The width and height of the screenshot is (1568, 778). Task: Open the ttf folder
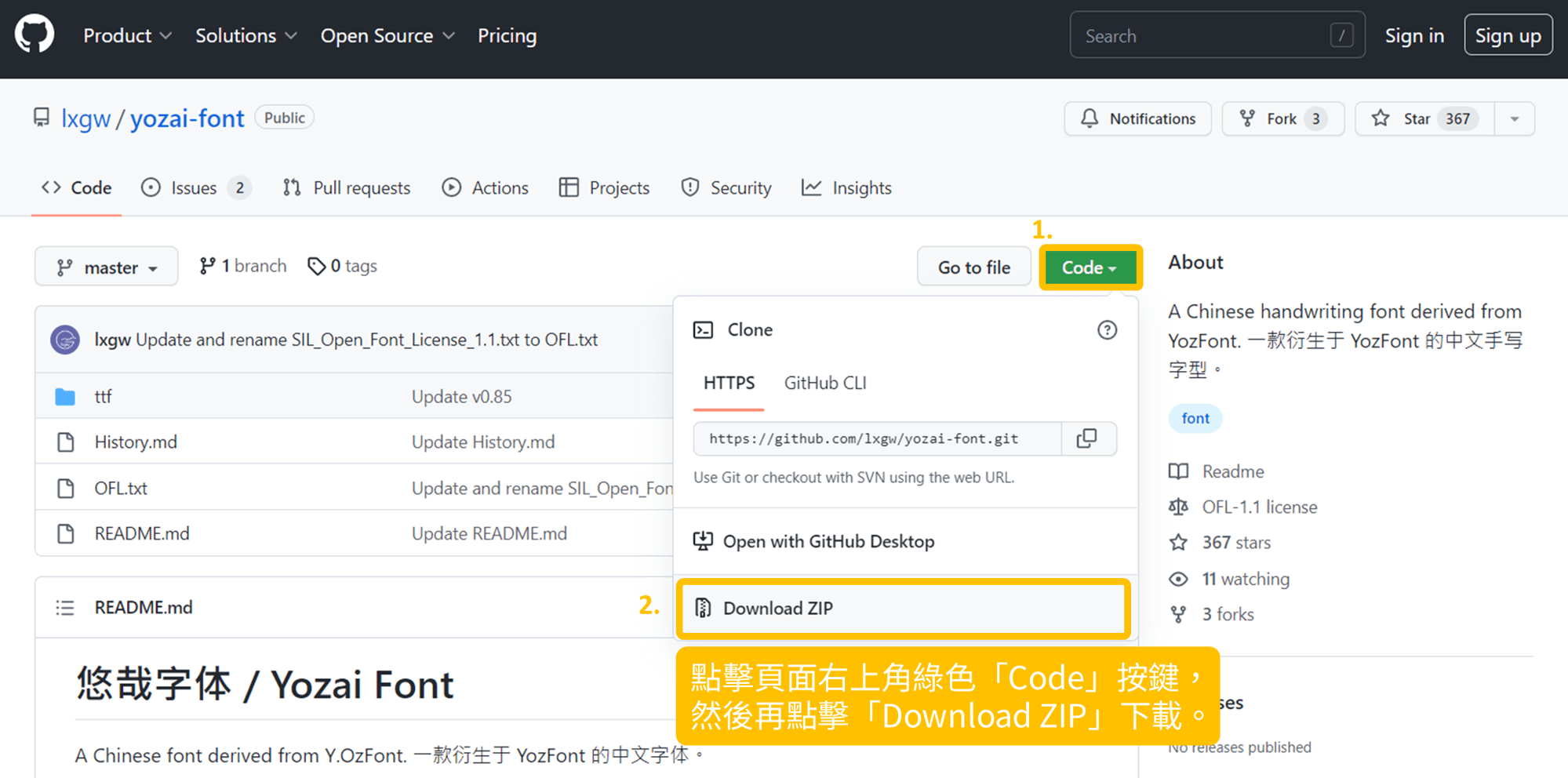click(104, 397)
